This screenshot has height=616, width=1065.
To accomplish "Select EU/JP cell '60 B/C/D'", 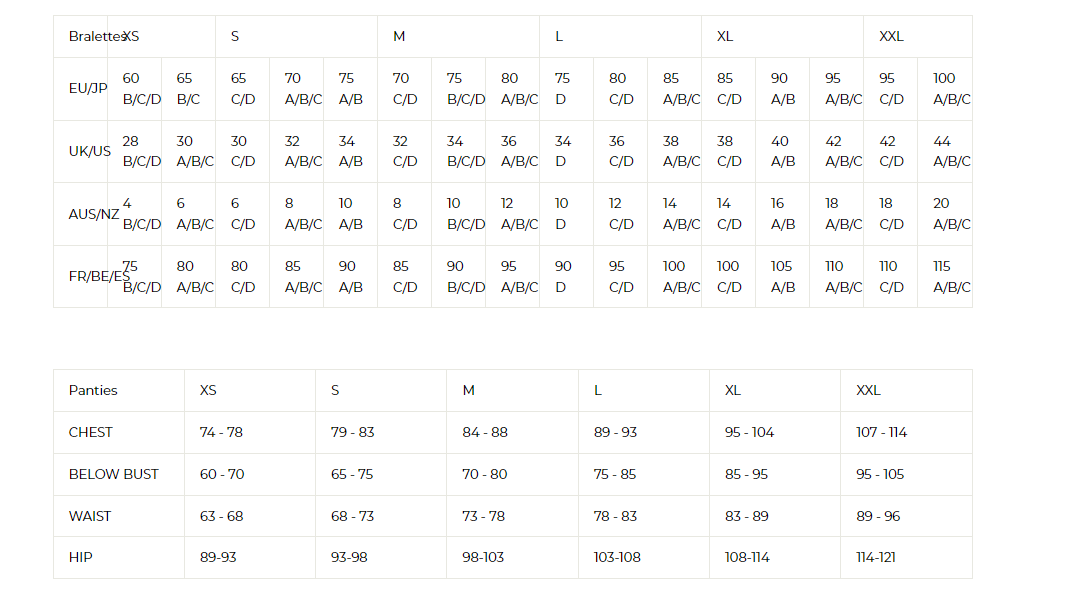I will [x=134, y=89].
